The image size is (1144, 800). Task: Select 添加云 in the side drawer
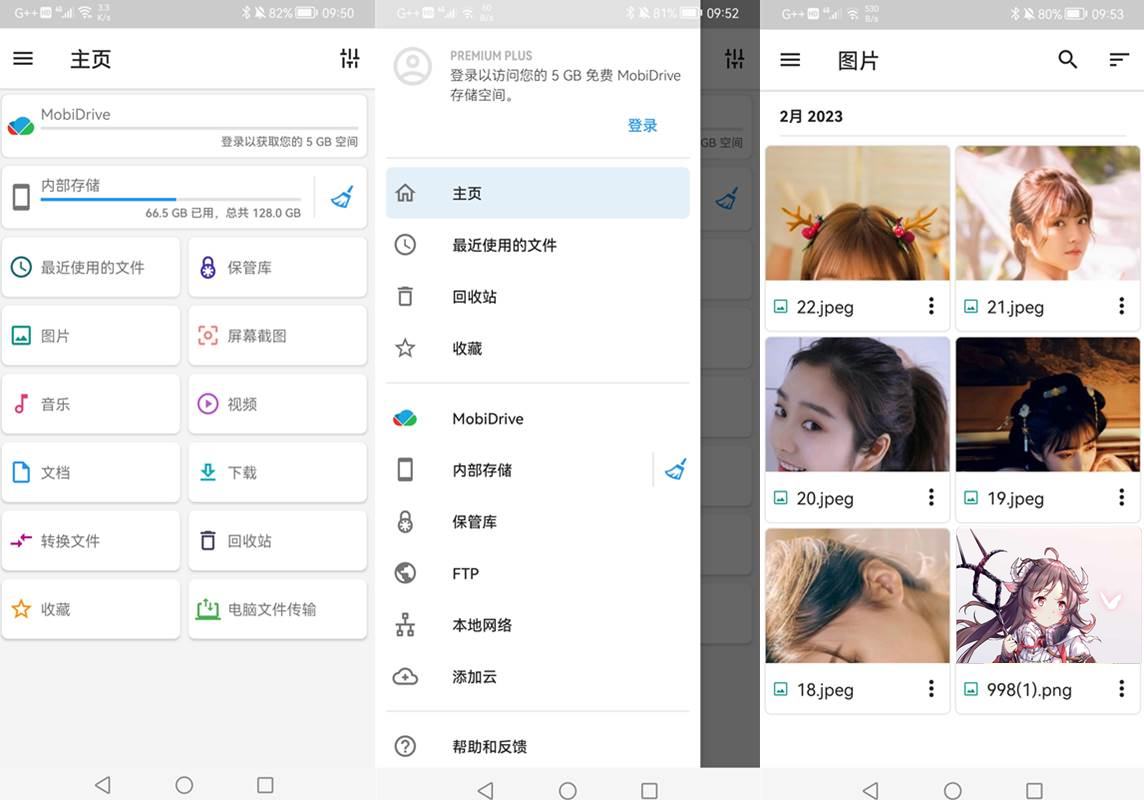pos(474,677)
